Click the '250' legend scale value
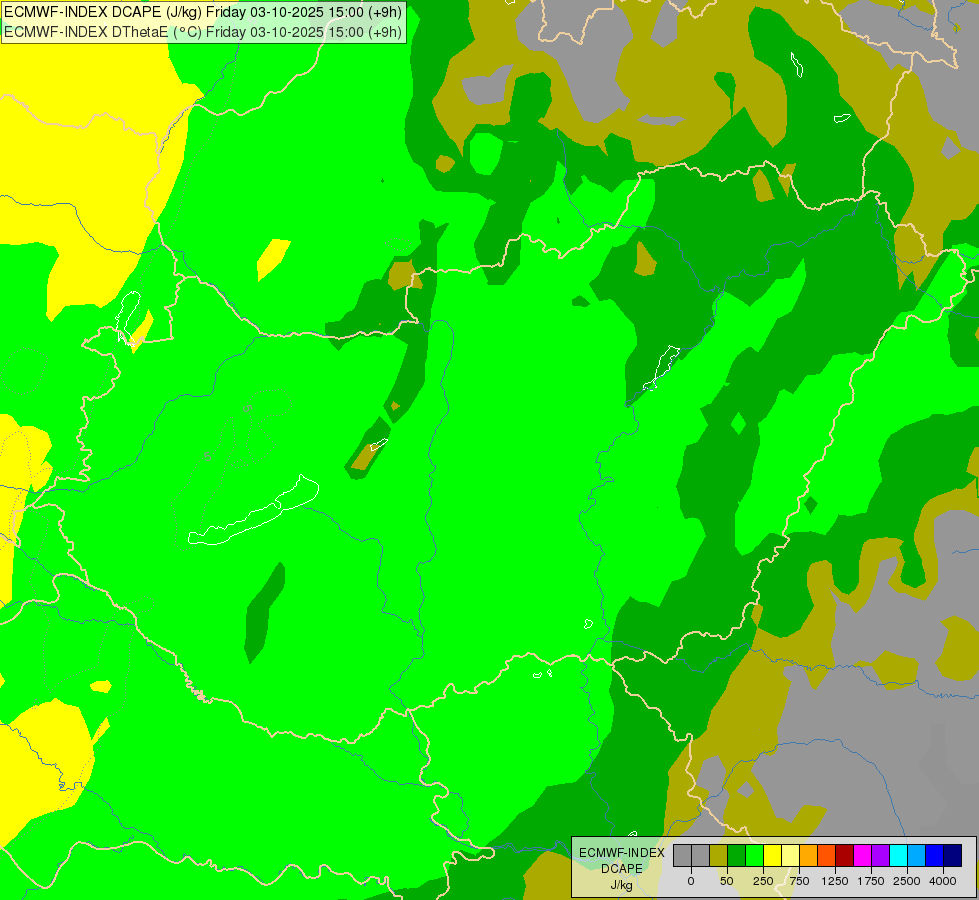This screenshot has height=900, width=979. (x=763, y=881)
